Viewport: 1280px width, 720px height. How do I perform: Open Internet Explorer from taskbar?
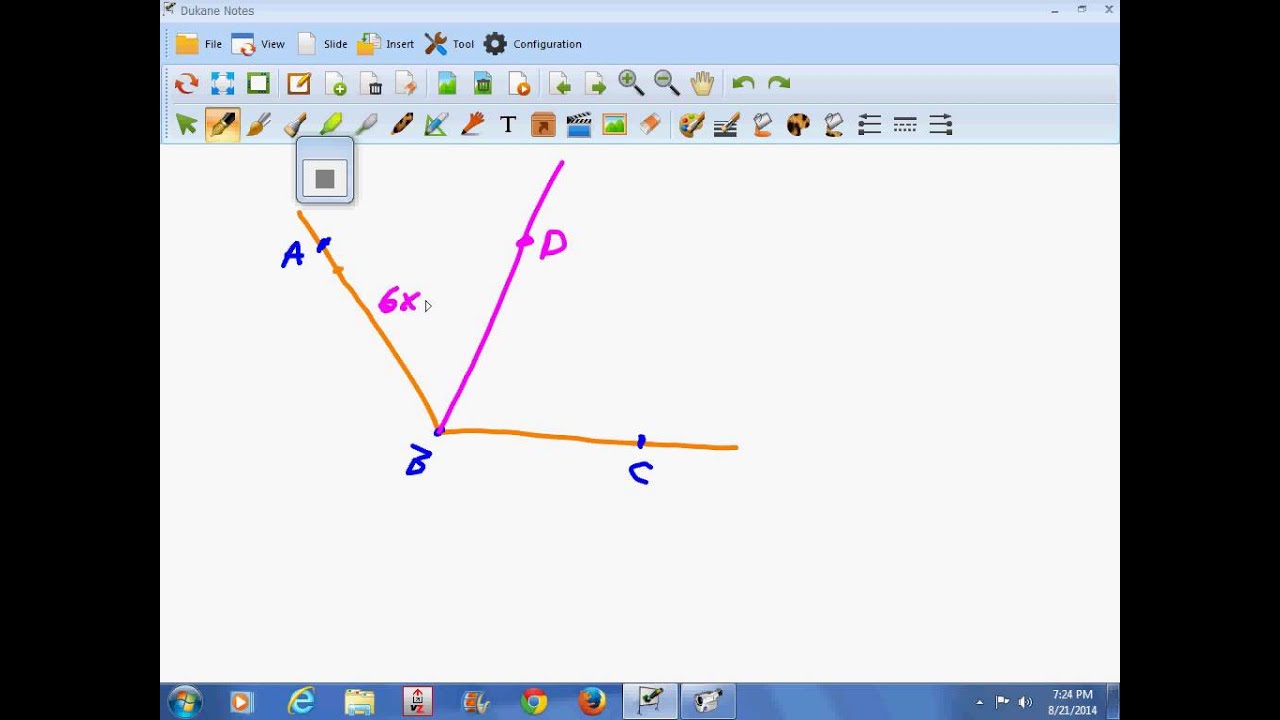coord(301,702)
